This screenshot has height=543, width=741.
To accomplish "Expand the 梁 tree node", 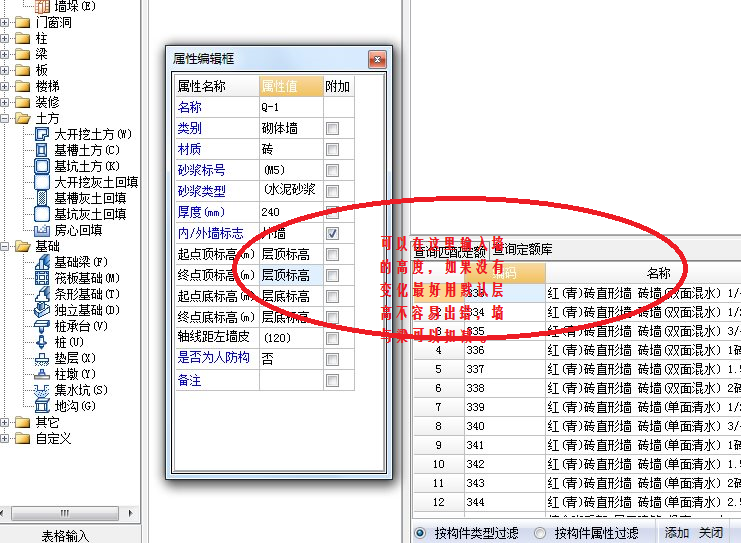I will [4, 54].
